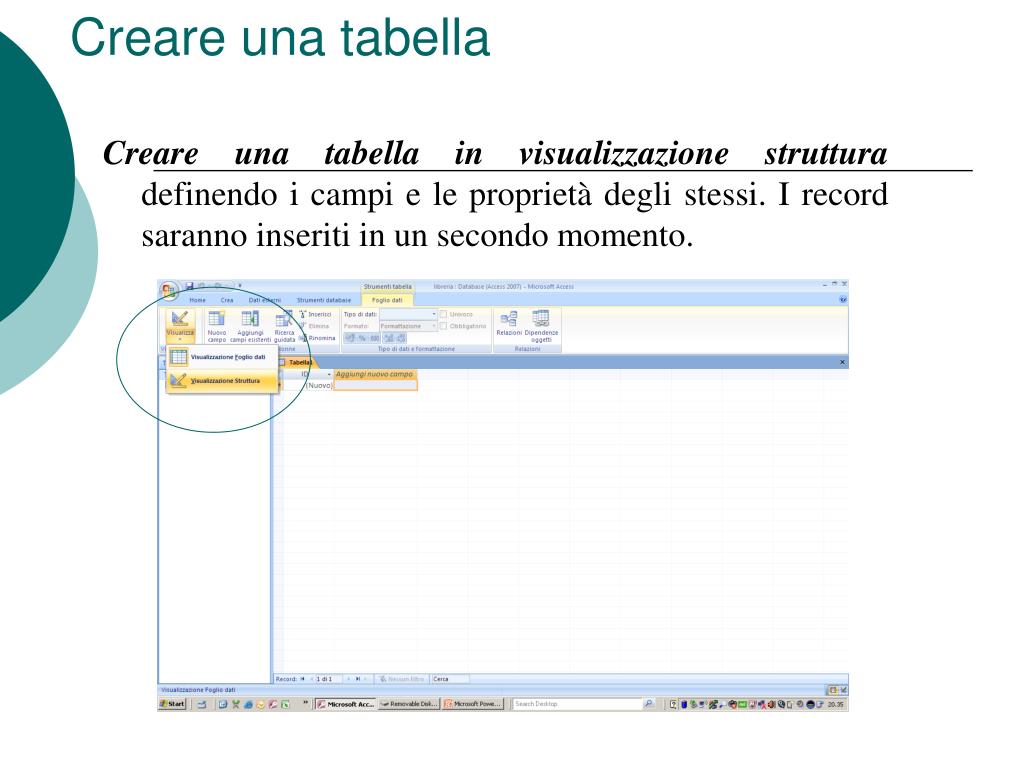Click the record number field 1 di 1
The height and width of the screenshot is (768, 1024).
pyautogui.click(x=327, y=679)
